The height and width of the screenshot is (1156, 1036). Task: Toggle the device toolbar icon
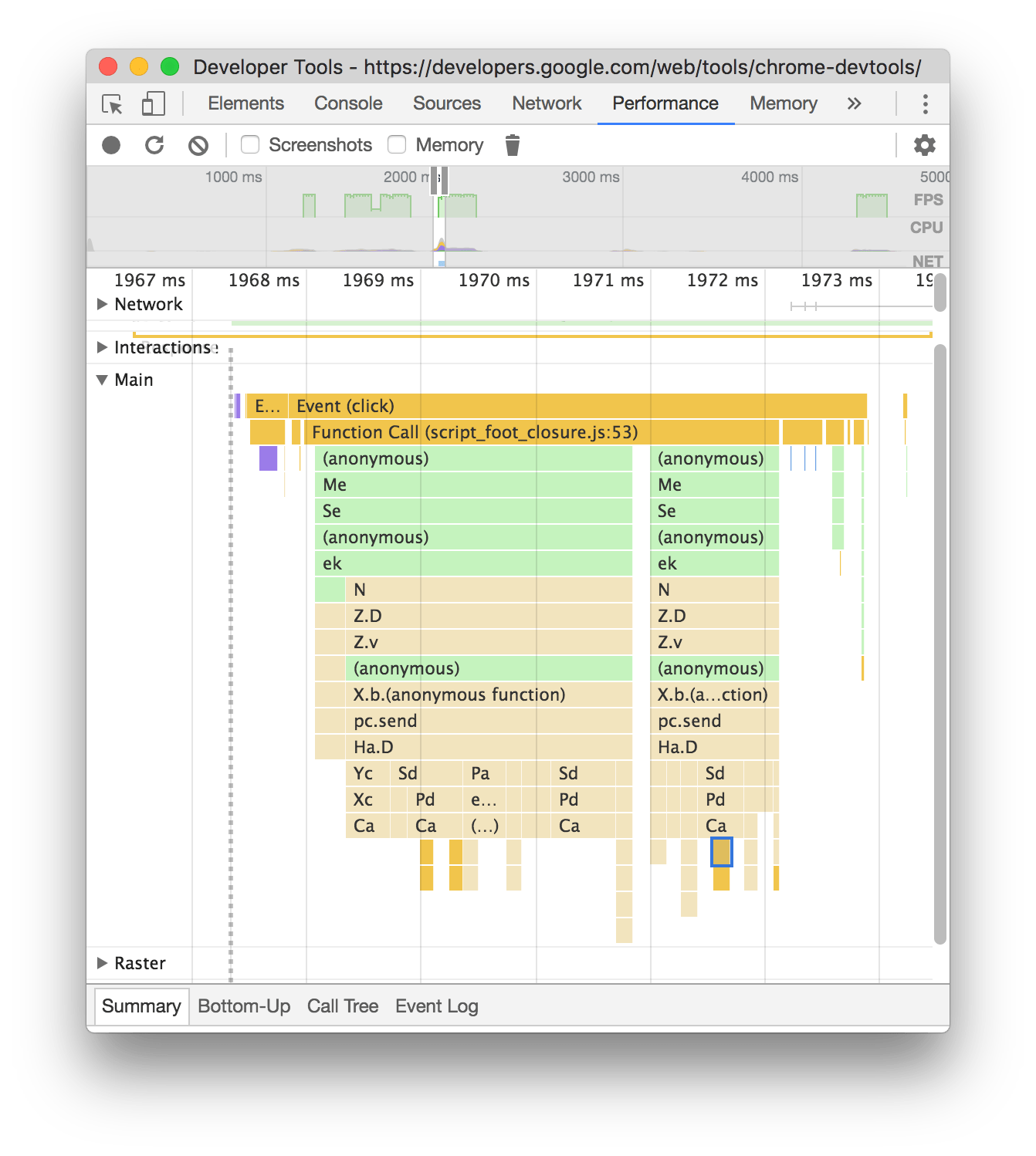pos(154,104)
